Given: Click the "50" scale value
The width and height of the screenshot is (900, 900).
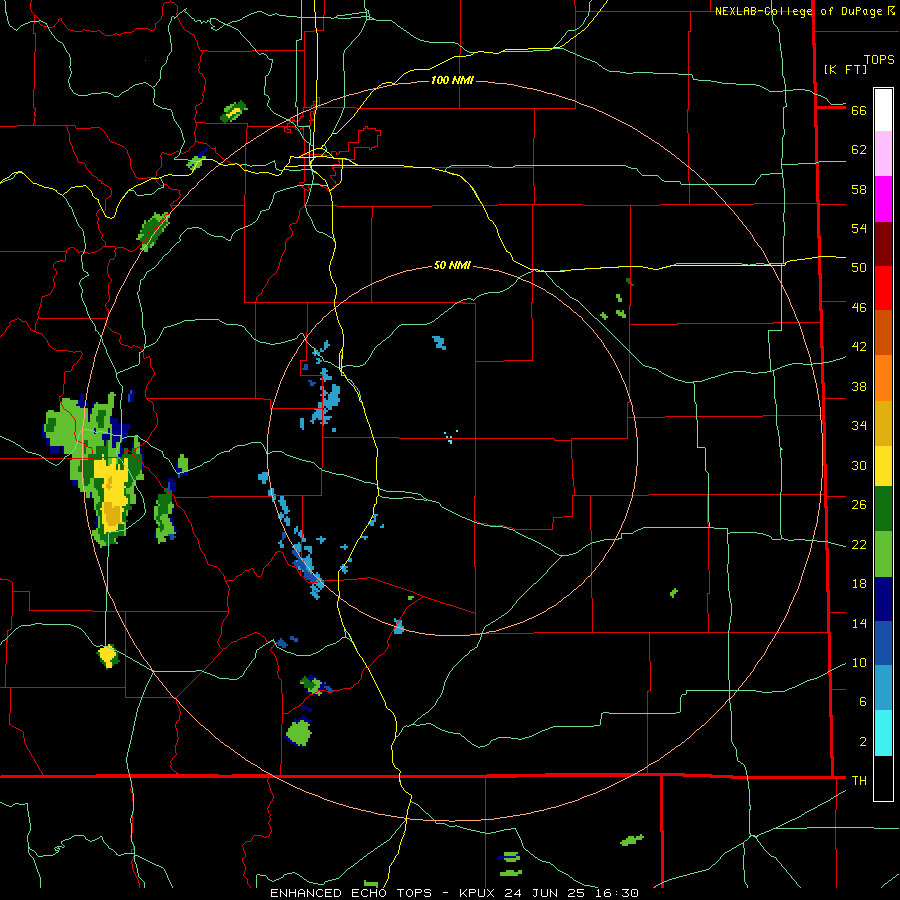Looking at the screenshot, I should (859, 268).
